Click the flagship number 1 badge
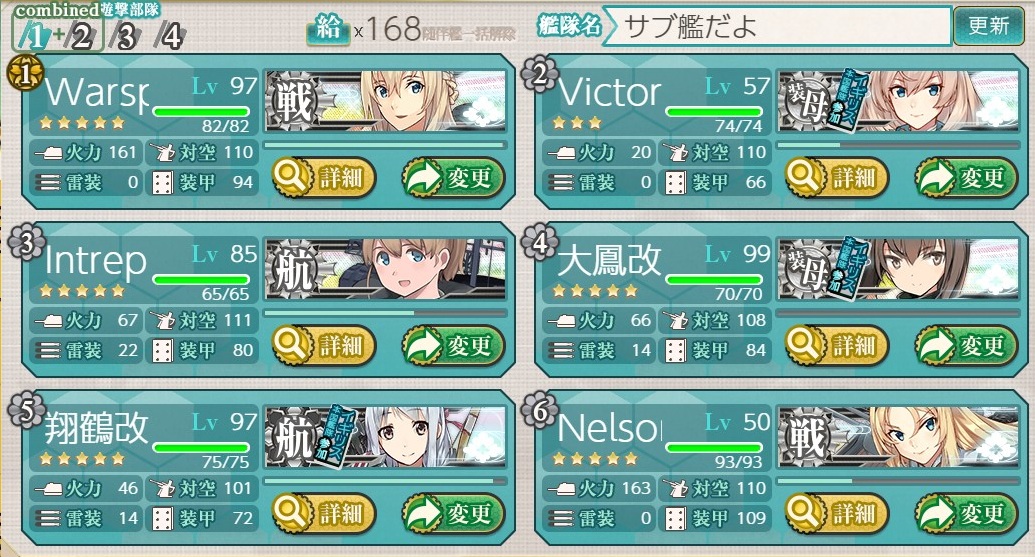Image resolution: width=1035 pixels, height=557 pixels. [x=24, y=74]
